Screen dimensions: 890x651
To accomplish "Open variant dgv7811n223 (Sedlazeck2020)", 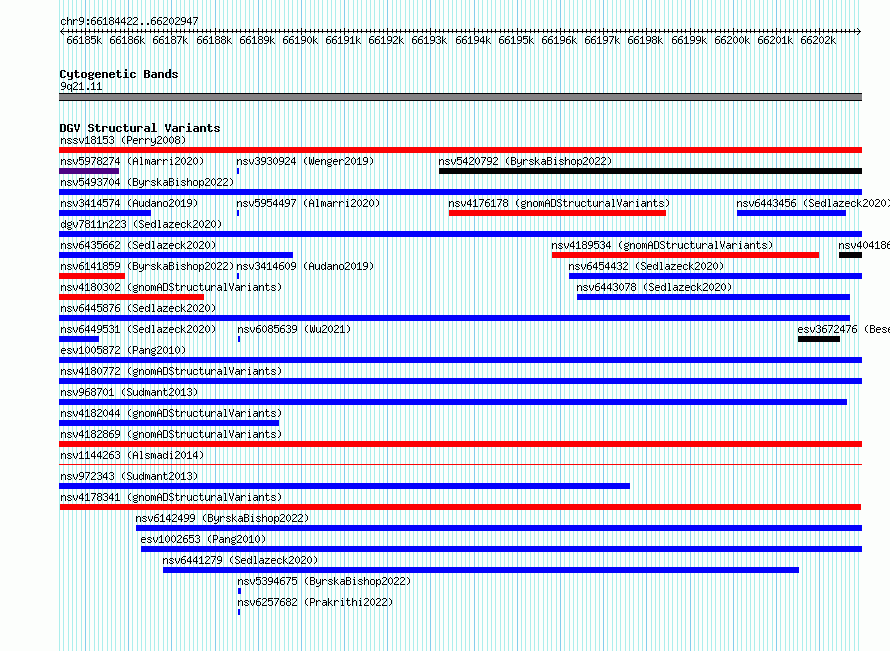I will tap(141, 224).
